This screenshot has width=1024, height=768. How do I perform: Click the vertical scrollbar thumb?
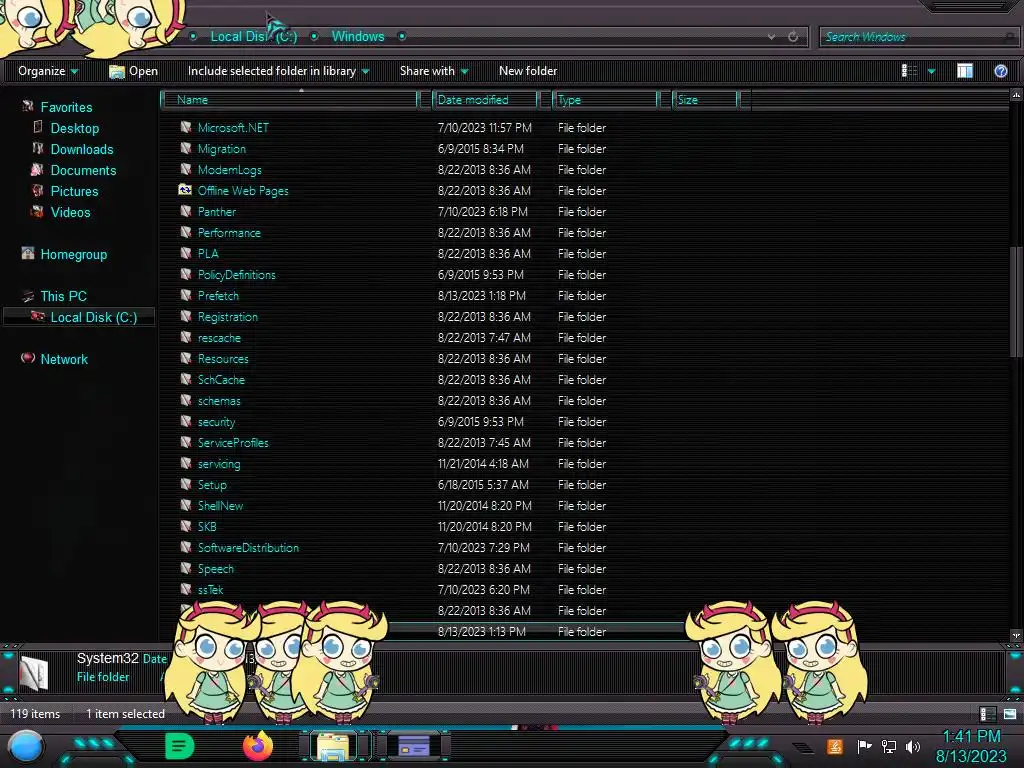click(1016, 302)
